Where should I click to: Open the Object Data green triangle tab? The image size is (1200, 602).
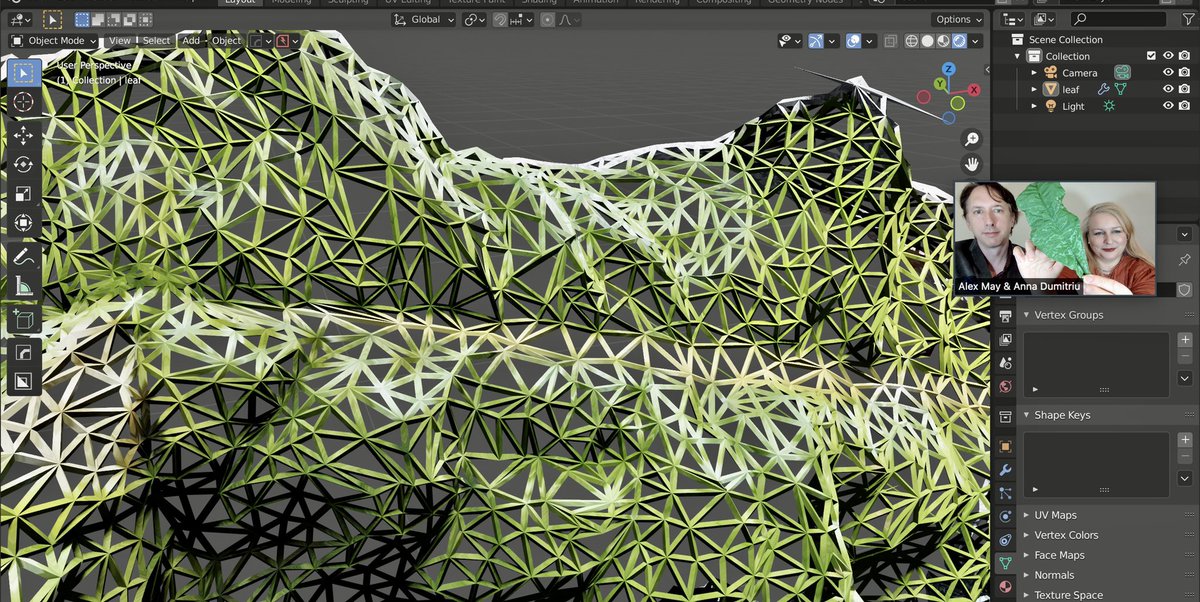[x=1006, y=564]
